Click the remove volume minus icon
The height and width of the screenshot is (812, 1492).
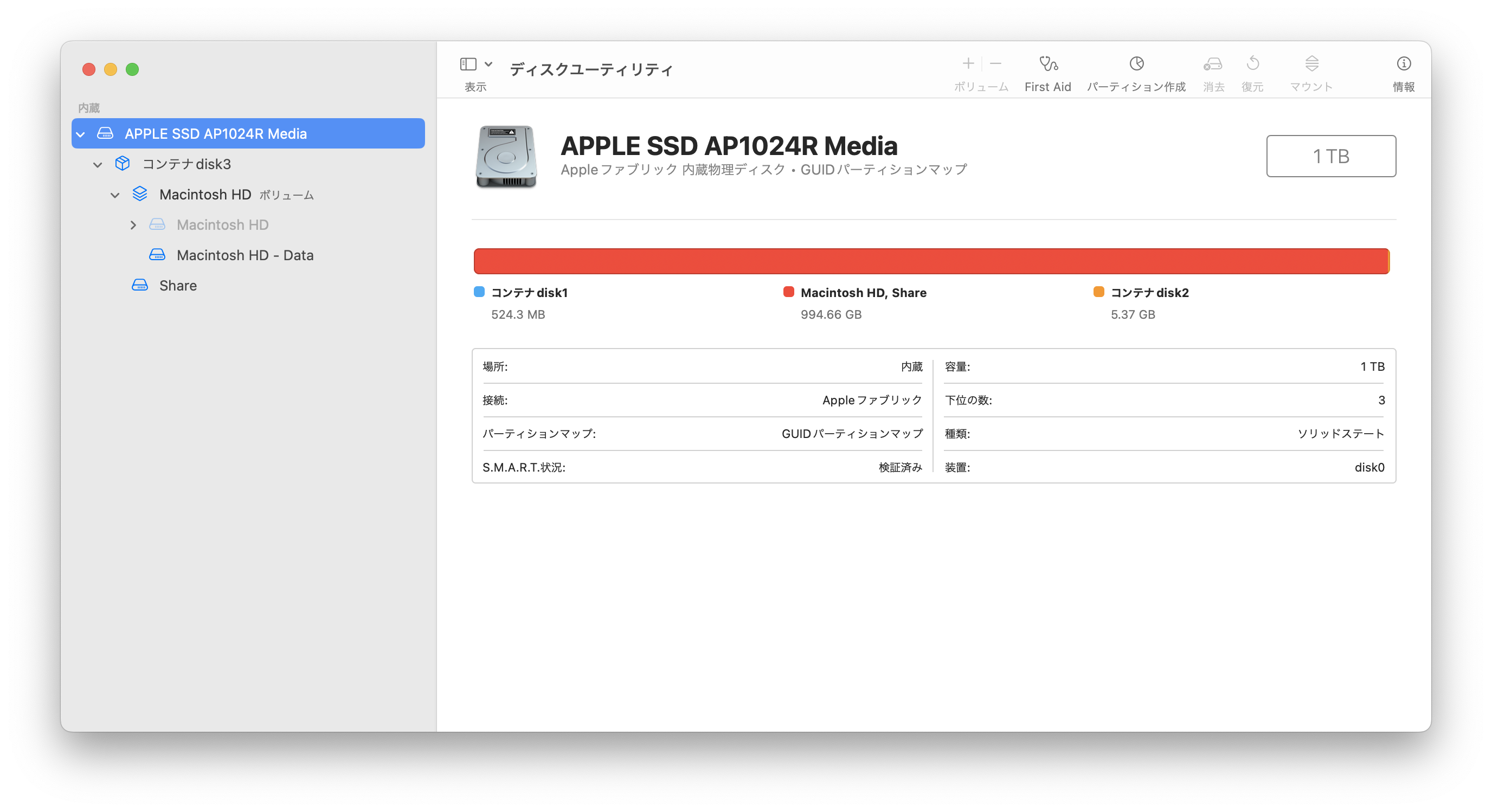pos(995,63)
